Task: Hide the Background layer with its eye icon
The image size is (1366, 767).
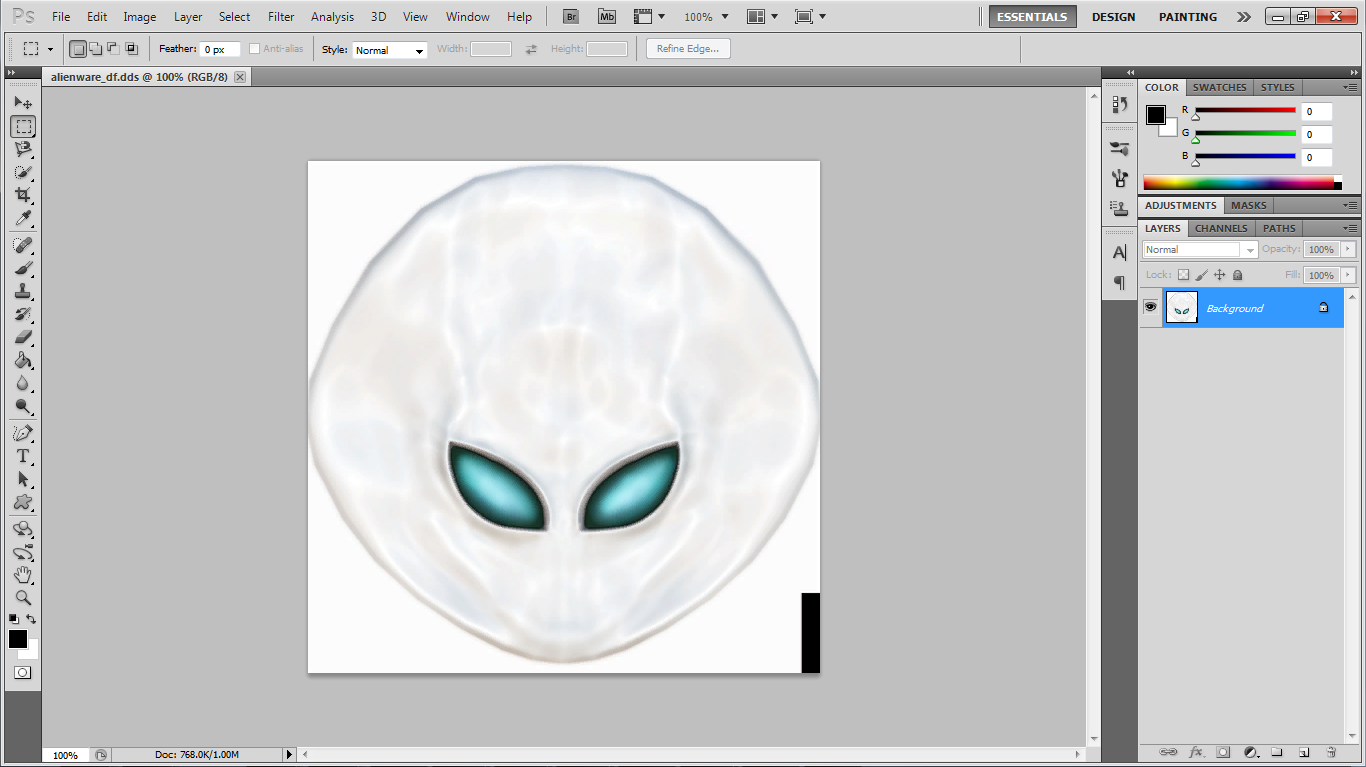Action: (x=1150, y=307)
